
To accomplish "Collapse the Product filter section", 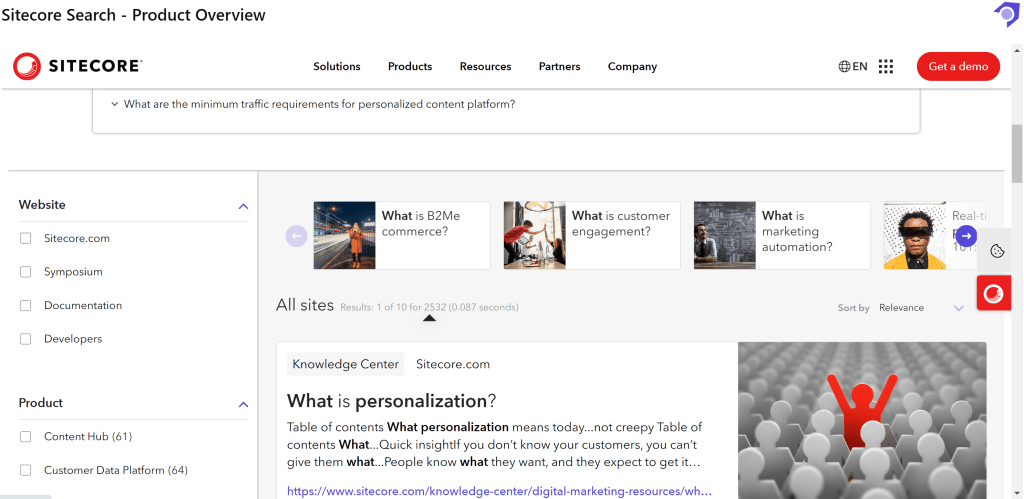I will pyautogui.click(x=243, y=404).
